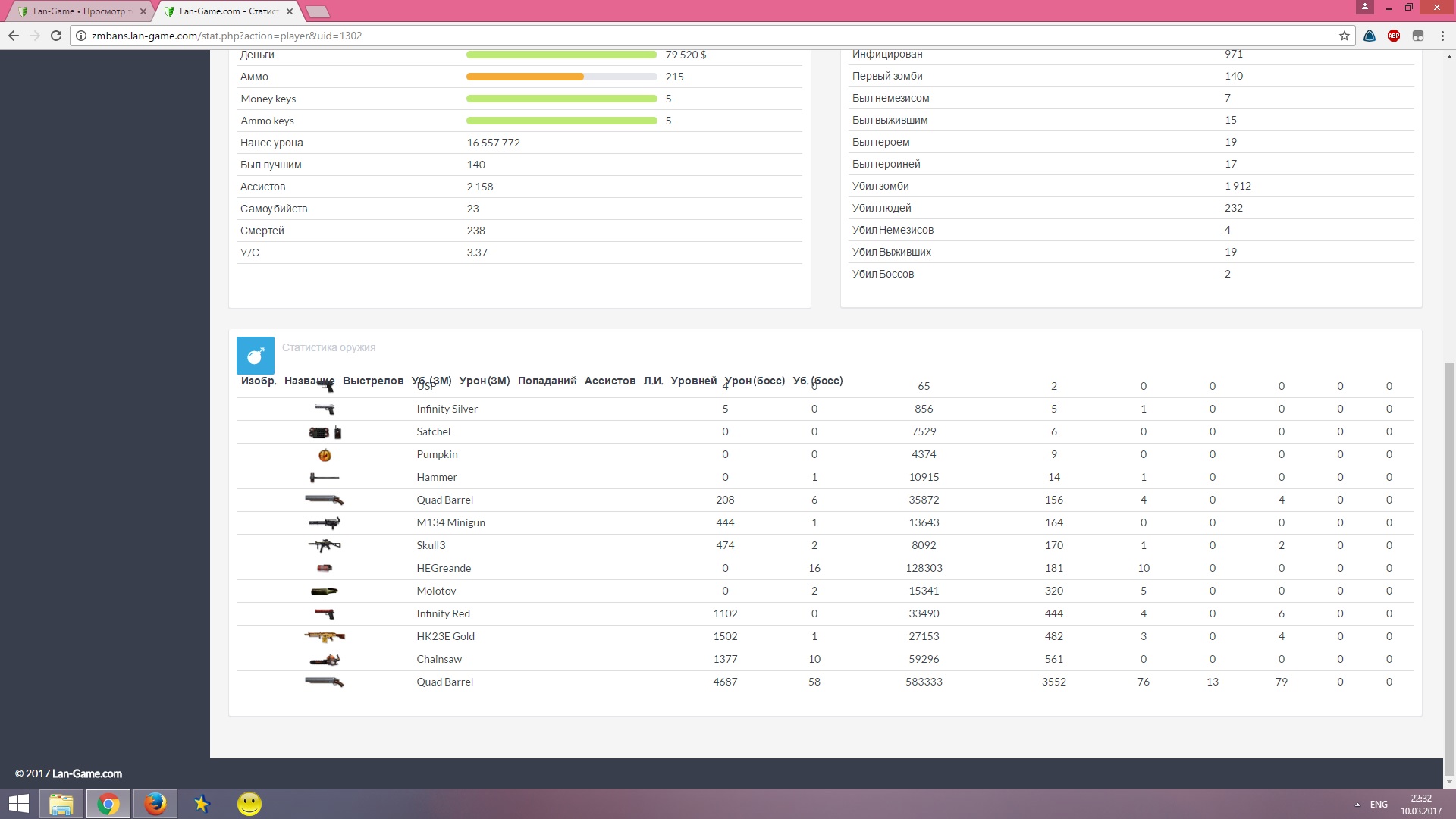Click the Hammer weapon icon
The image size is (1456, 819).
pos(325,478)
